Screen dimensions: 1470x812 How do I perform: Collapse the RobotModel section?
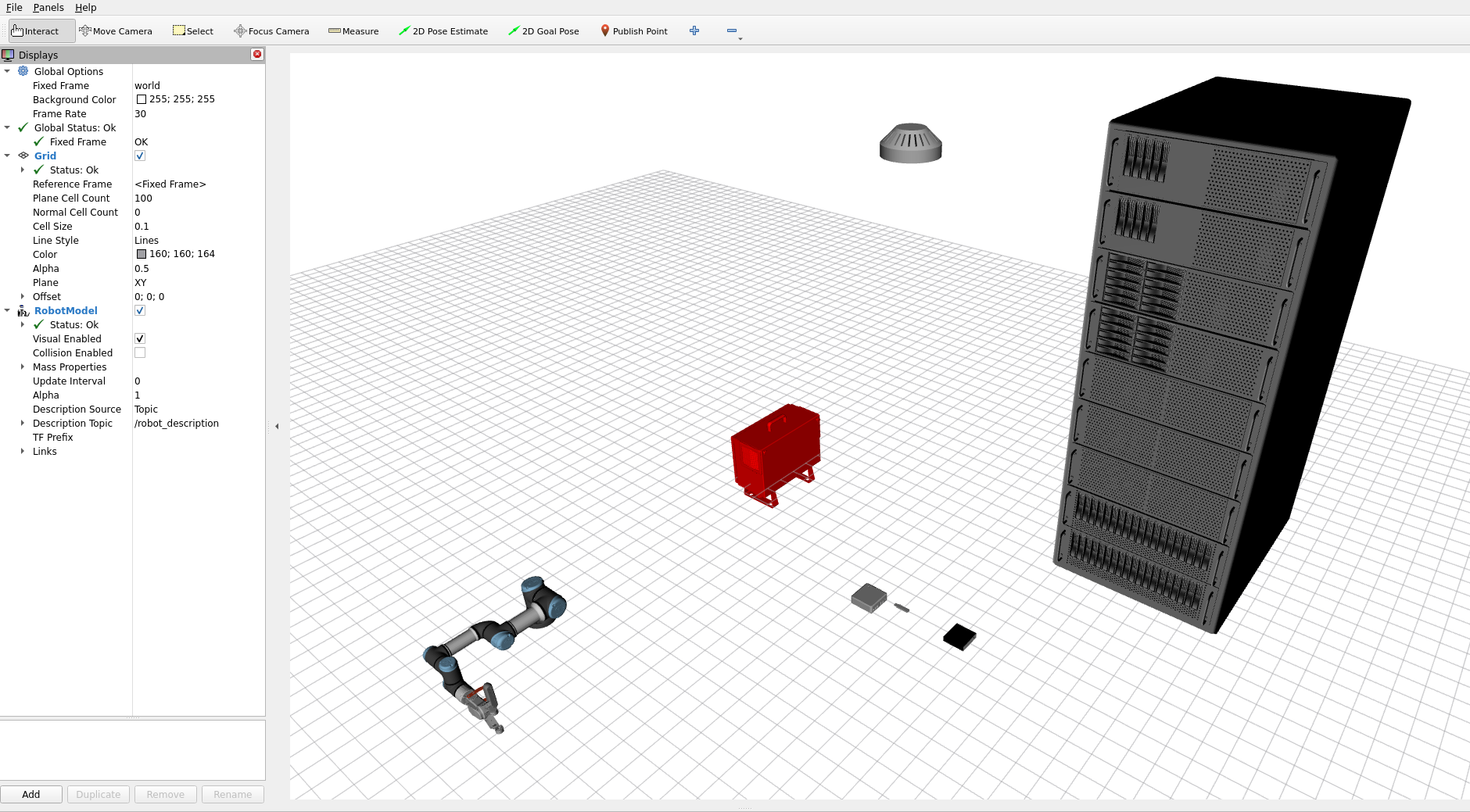(x=7, y=310)
